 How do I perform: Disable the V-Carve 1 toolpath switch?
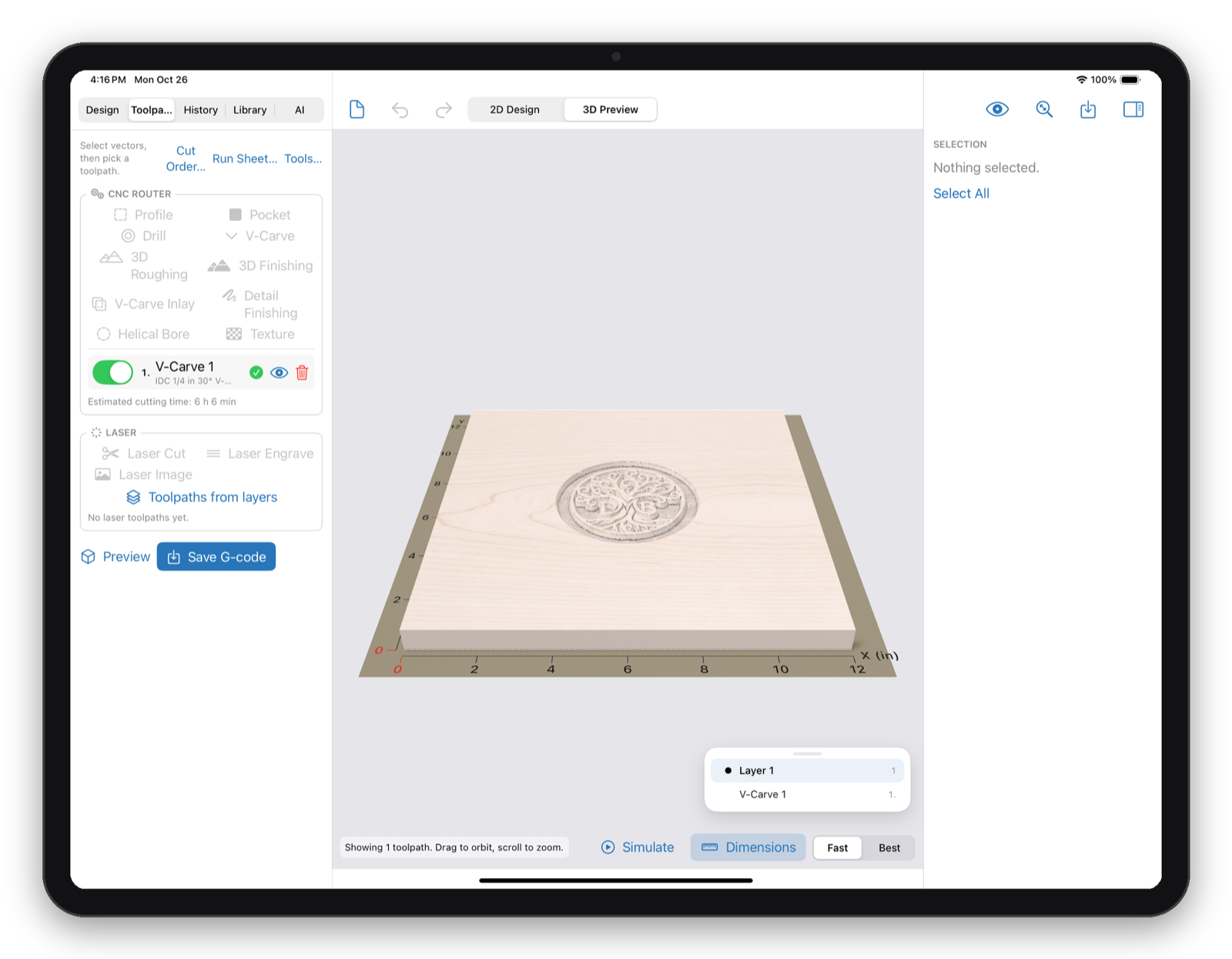pos(112,373)
